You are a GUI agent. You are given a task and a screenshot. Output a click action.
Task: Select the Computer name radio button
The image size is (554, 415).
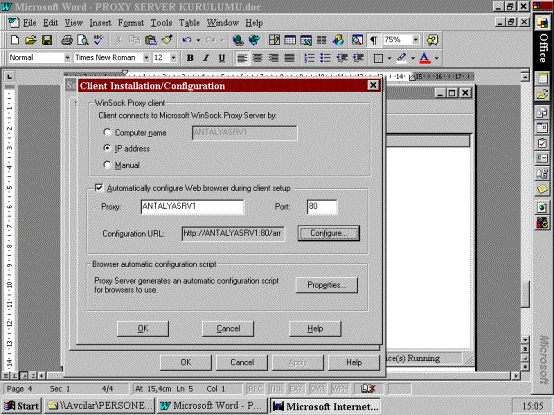(107, 132)
